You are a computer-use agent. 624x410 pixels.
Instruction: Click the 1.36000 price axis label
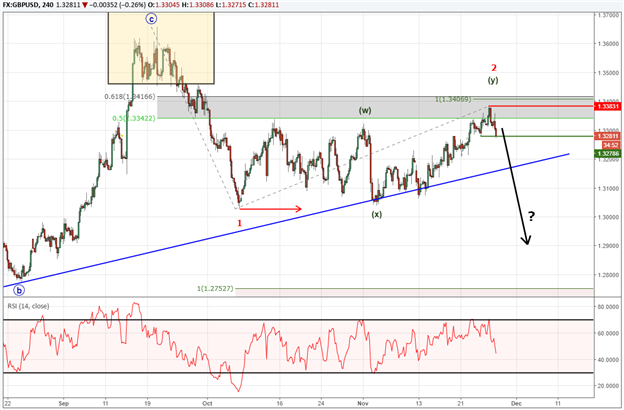[x=608, y=43]
